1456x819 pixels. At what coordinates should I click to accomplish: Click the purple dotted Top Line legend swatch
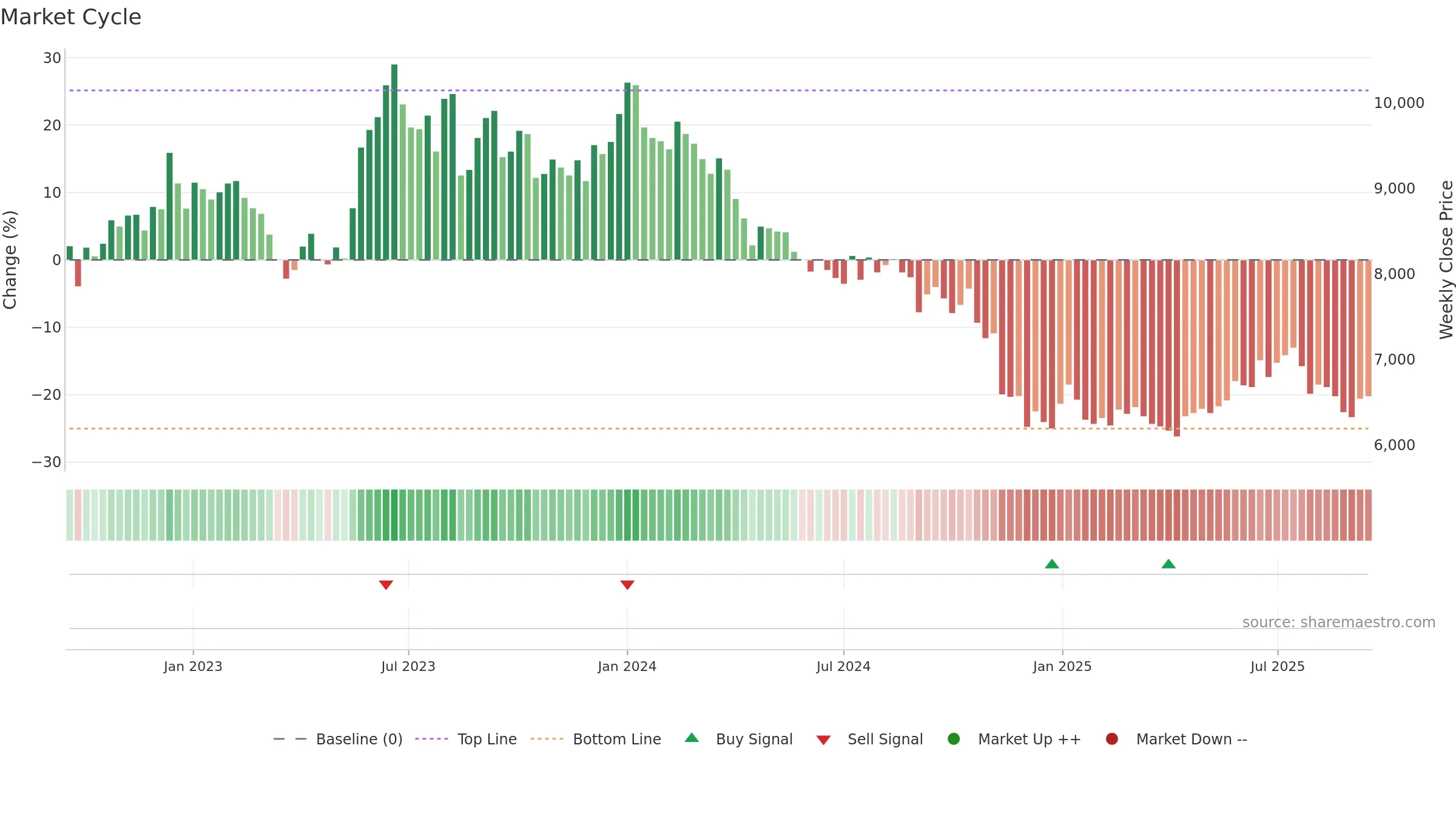tap(431, 739)
